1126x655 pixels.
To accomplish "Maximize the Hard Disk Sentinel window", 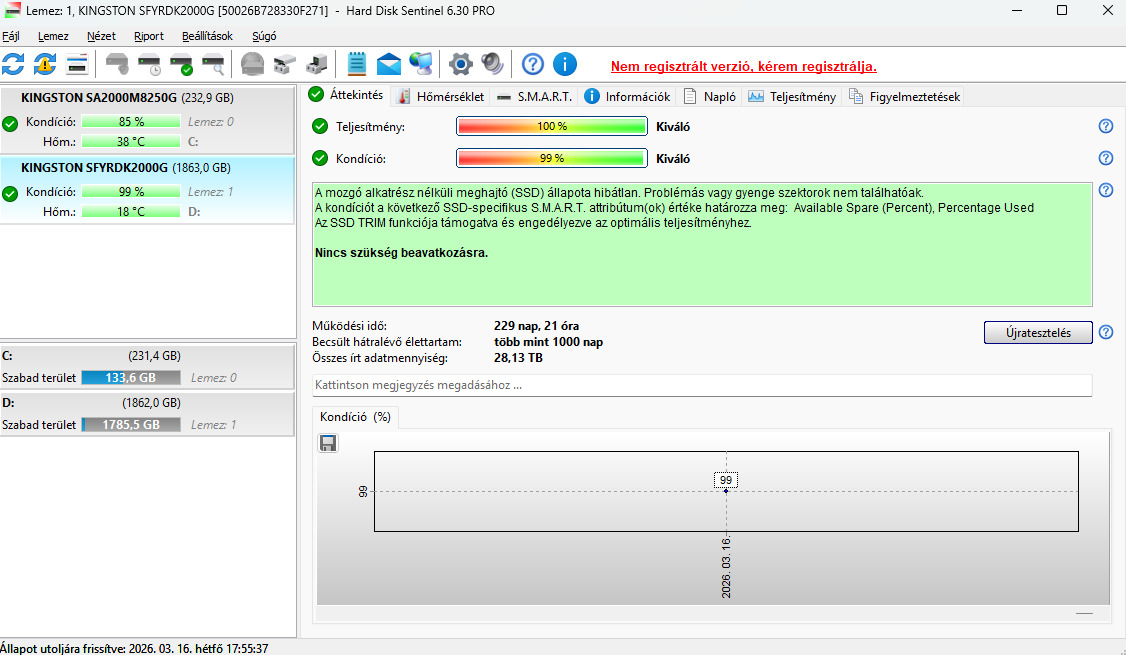I will click(1061, 10).
